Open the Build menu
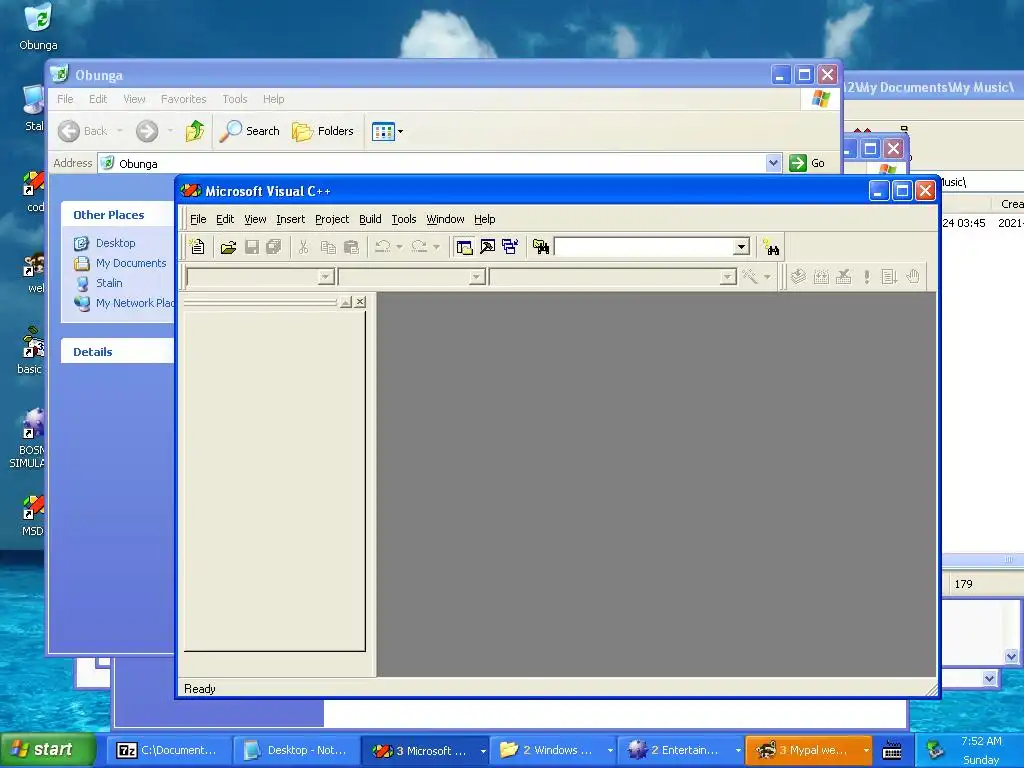 [x=370, y=219]
